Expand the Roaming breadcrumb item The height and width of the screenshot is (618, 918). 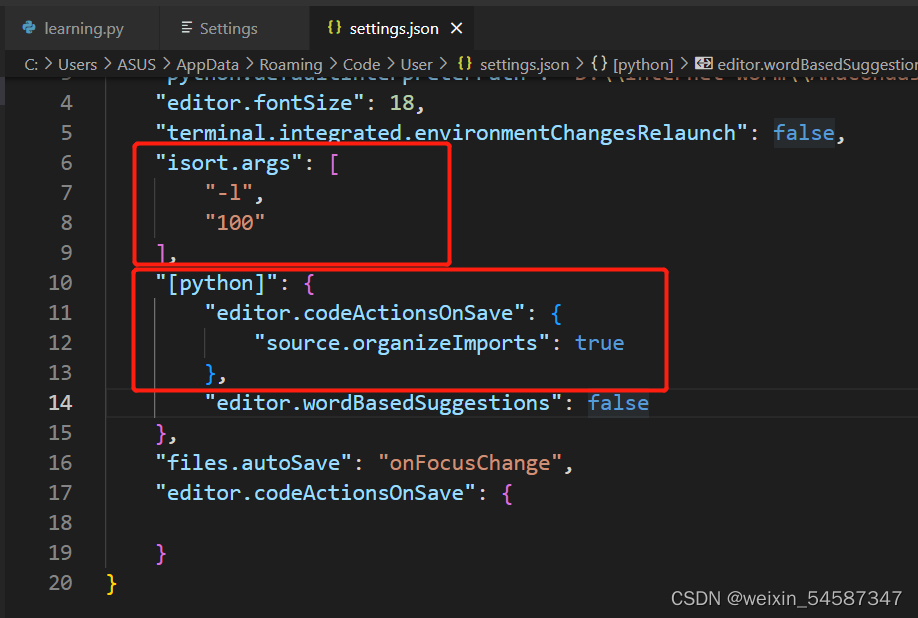291,63
